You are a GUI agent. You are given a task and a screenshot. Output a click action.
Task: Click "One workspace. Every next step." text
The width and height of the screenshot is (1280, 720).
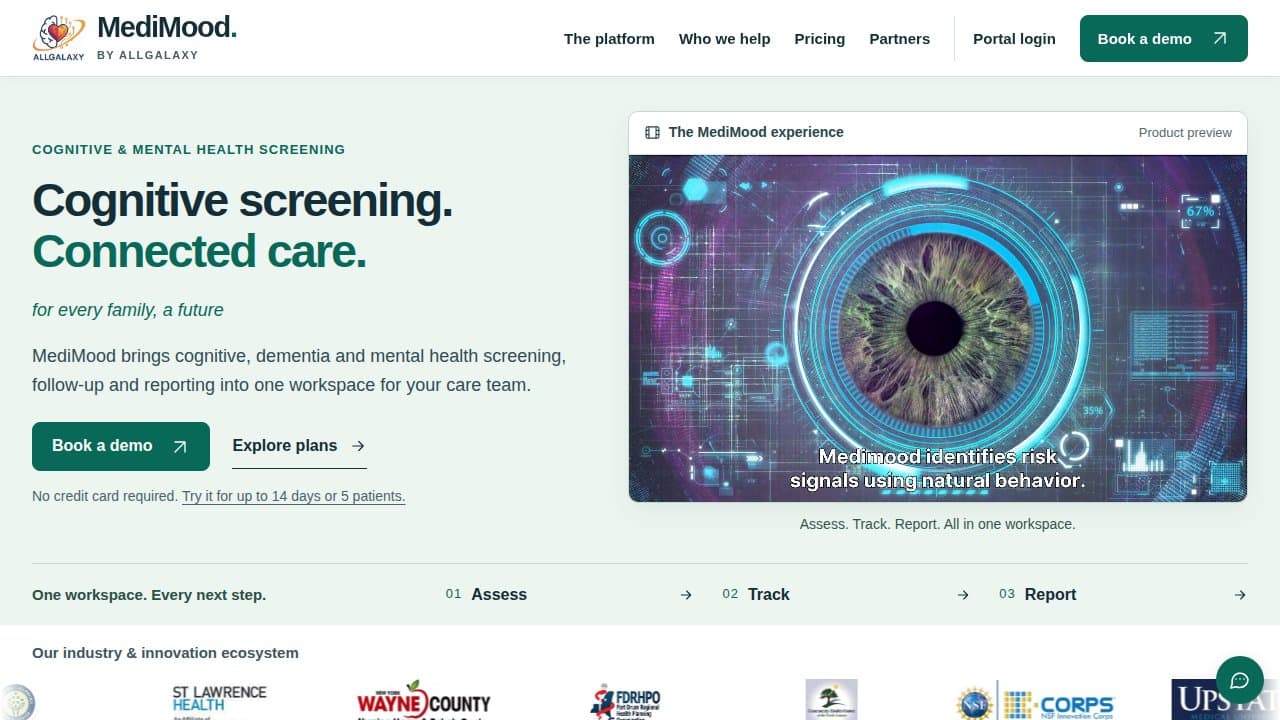(149, 595)
